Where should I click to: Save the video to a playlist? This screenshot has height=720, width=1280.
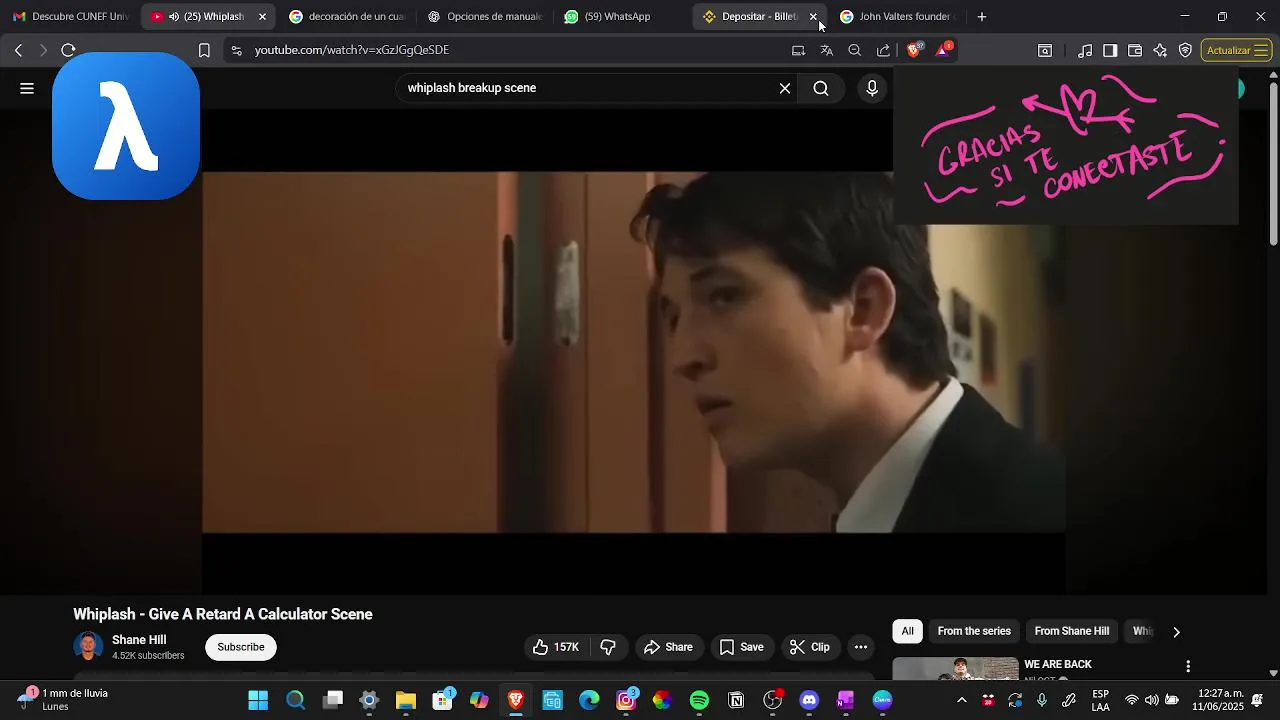(742, 647)
